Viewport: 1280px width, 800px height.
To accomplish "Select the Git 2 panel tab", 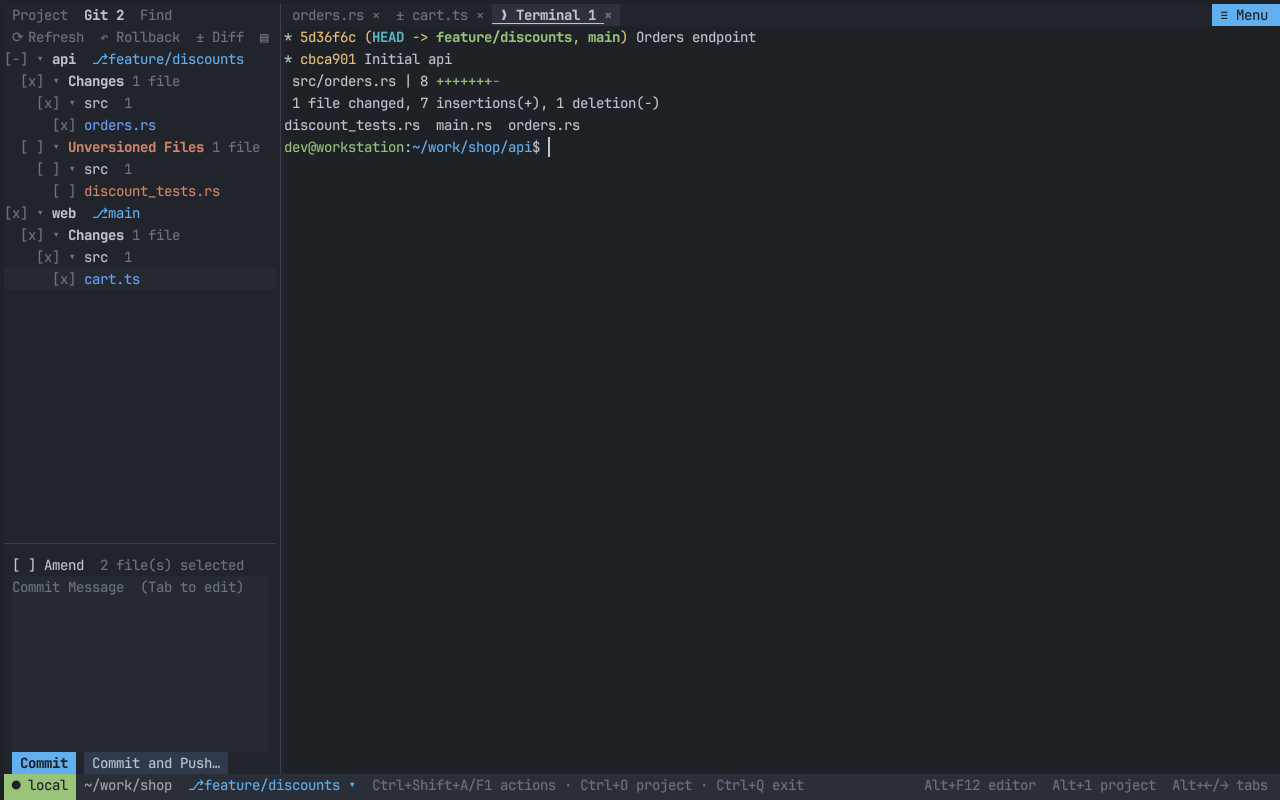I will [104, 15].
